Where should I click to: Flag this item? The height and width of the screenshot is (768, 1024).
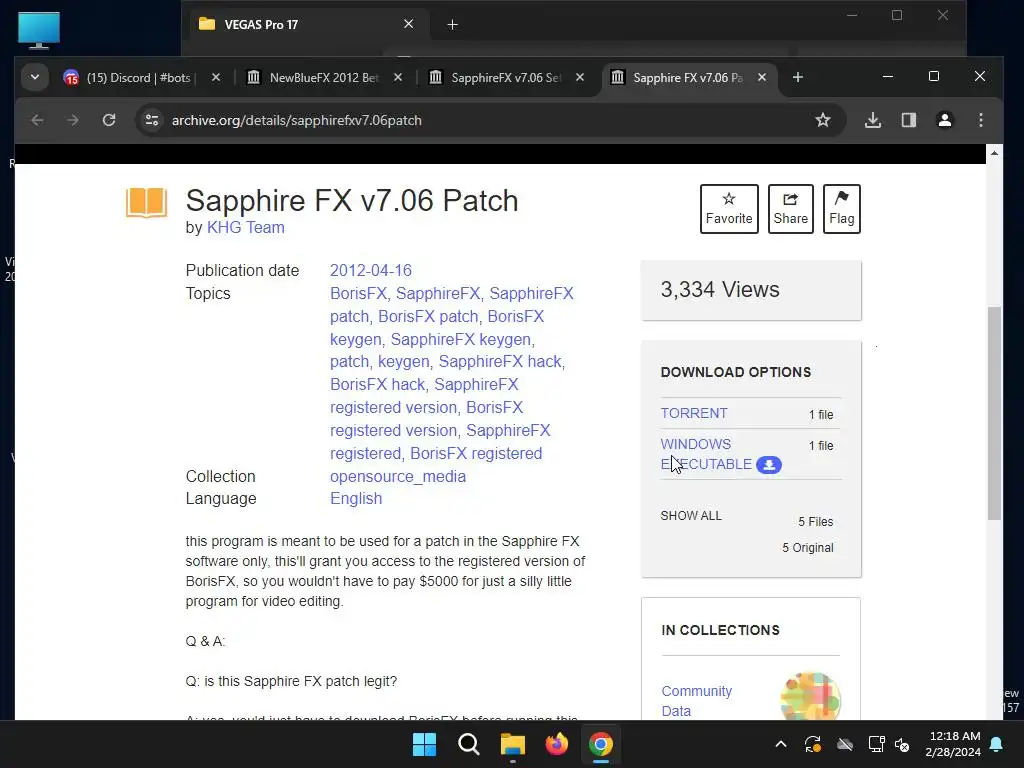click(841, 209)
